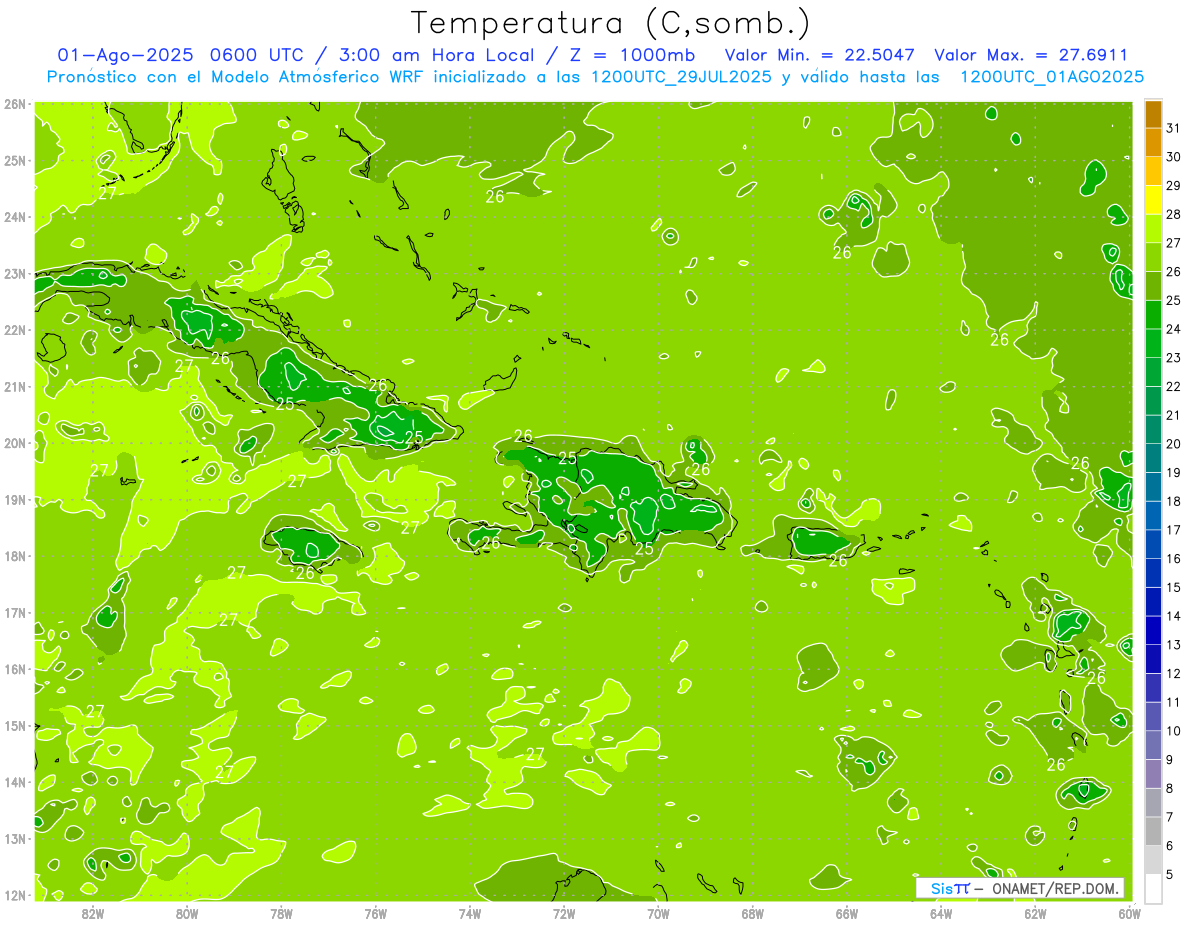This screenshot has width=1200, height=927.
Task: Click the colorbar label '17'
Action: (x=1174, y=530)
